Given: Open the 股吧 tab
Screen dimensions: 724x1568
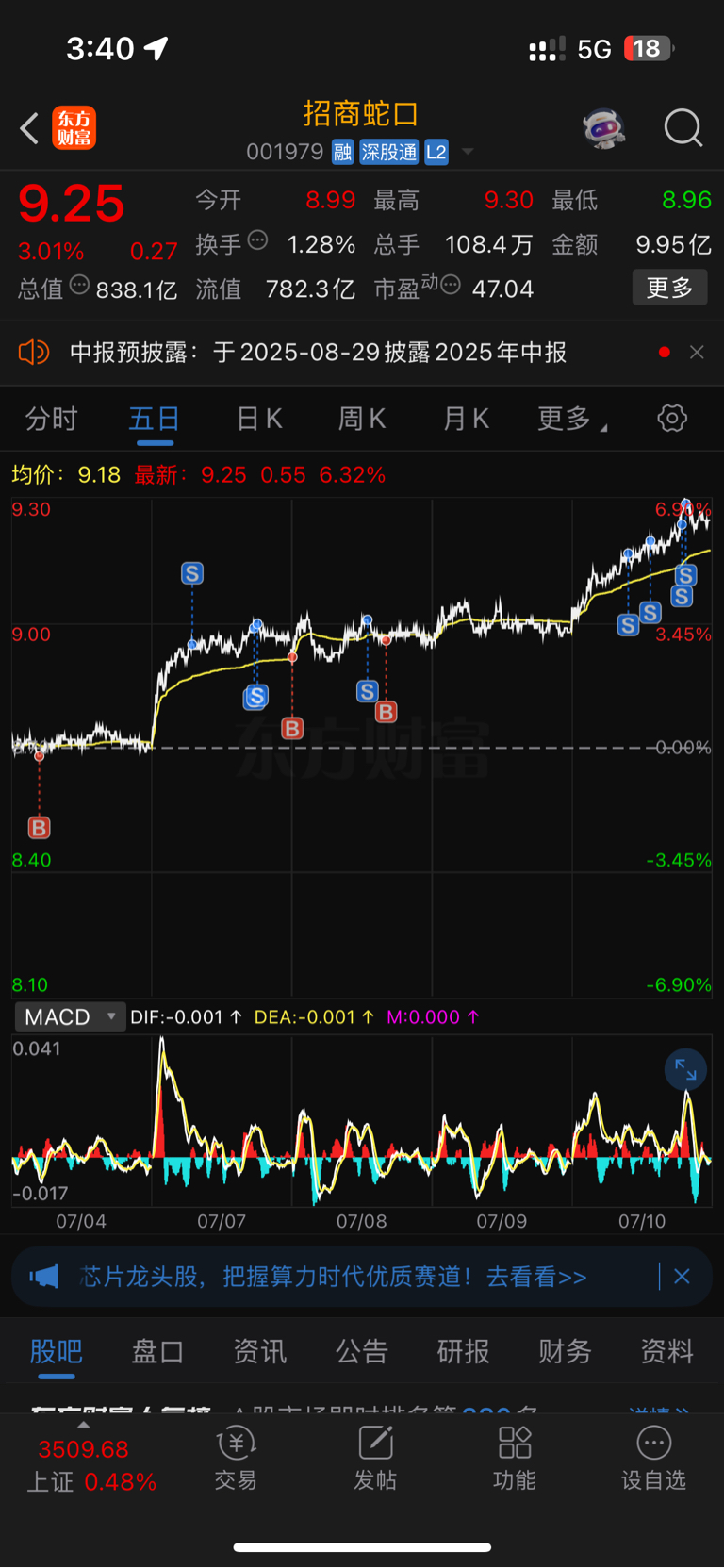Looking at the screenshot, I should (x=57, y=1351).
